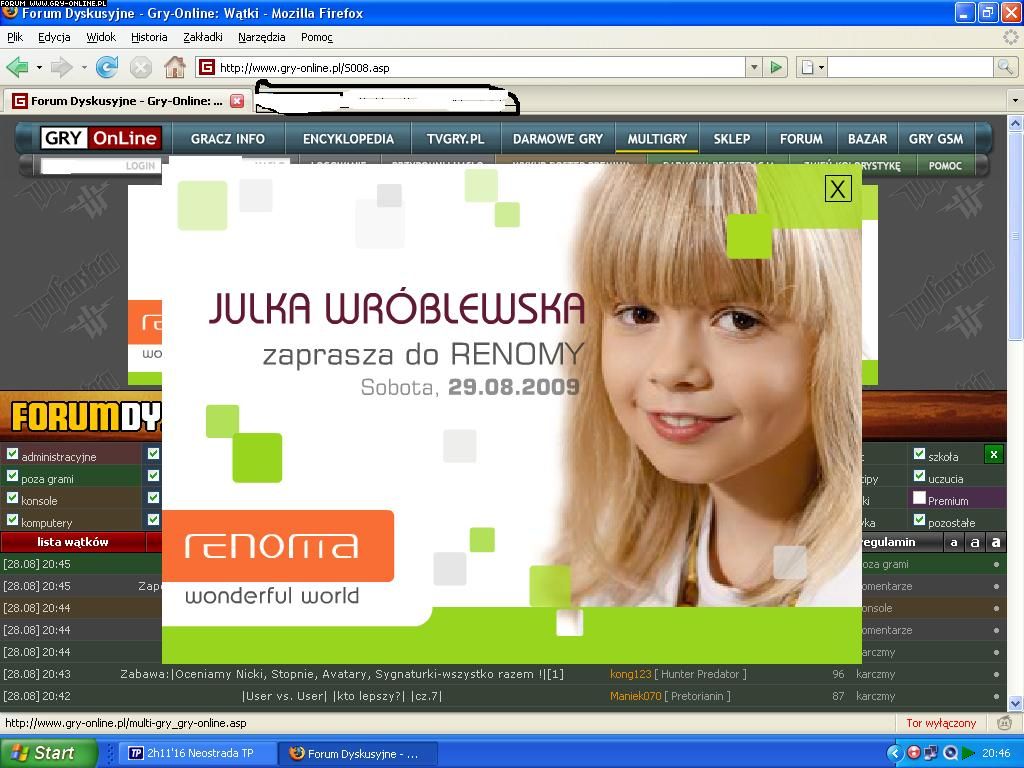Click the largest font size 'a' icon
1024x768 pixels.
tap(995, 542)
